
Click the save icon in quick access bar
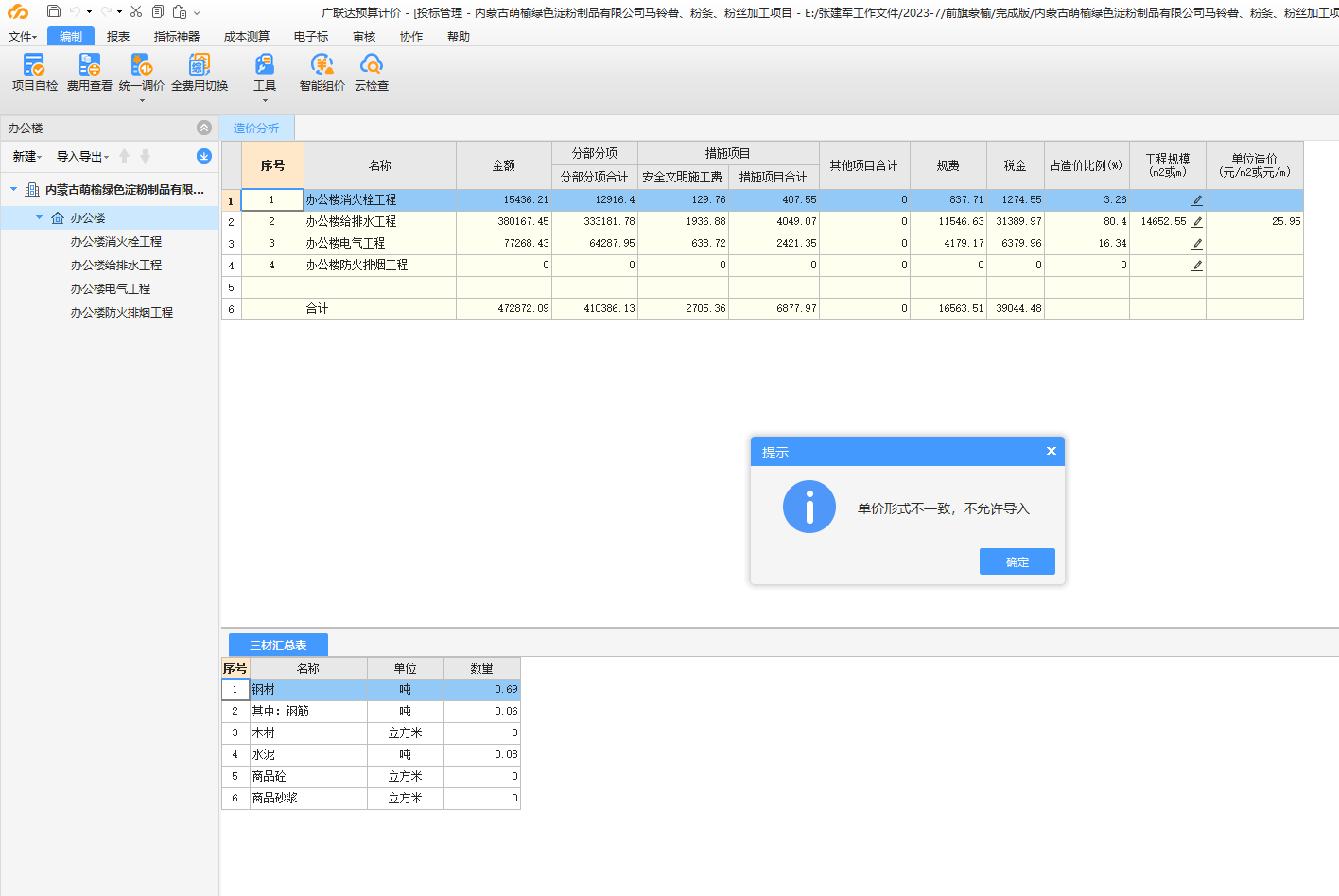54,11
